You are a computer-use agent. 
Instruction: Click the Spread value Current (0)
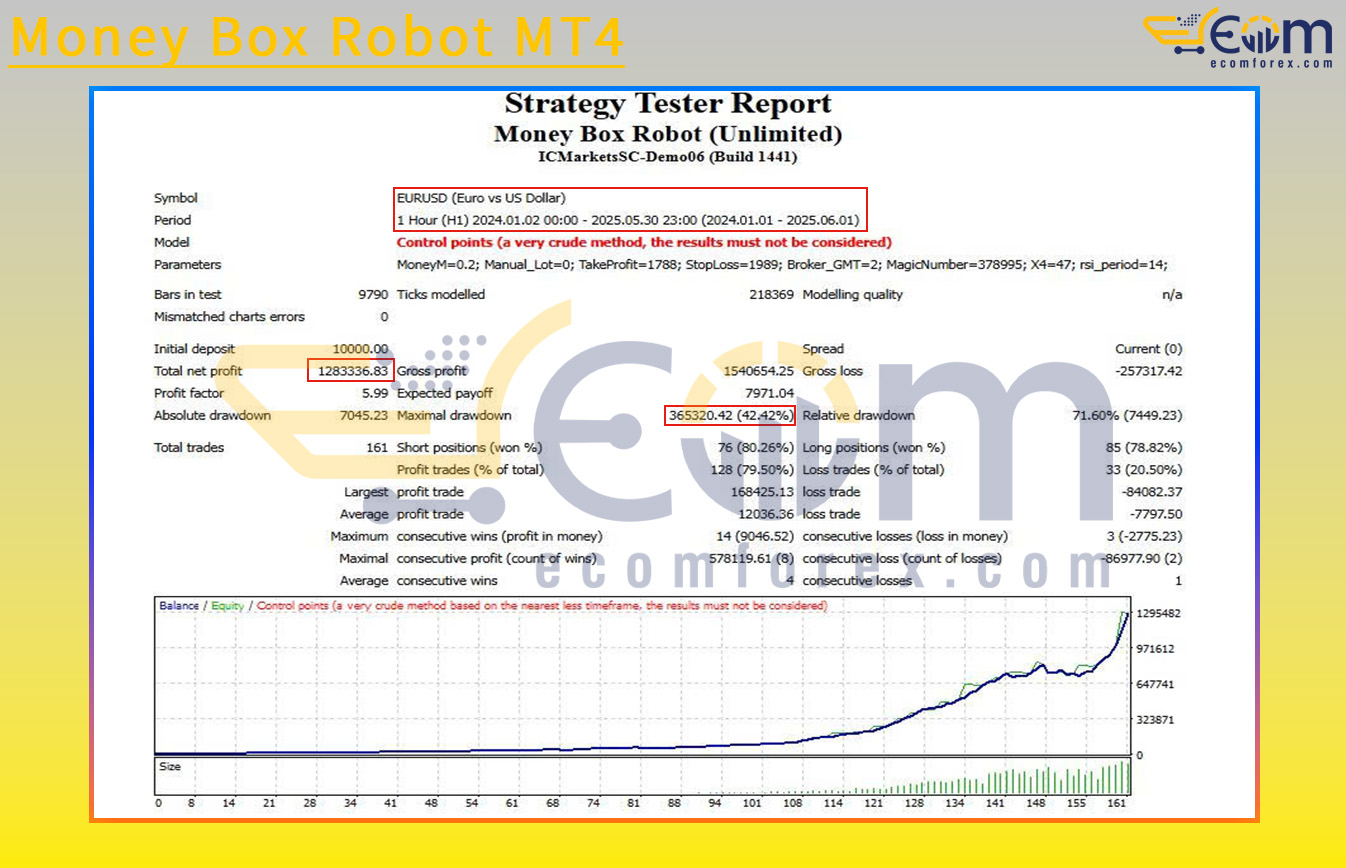pyautogui.click(x=1149, y=349)
